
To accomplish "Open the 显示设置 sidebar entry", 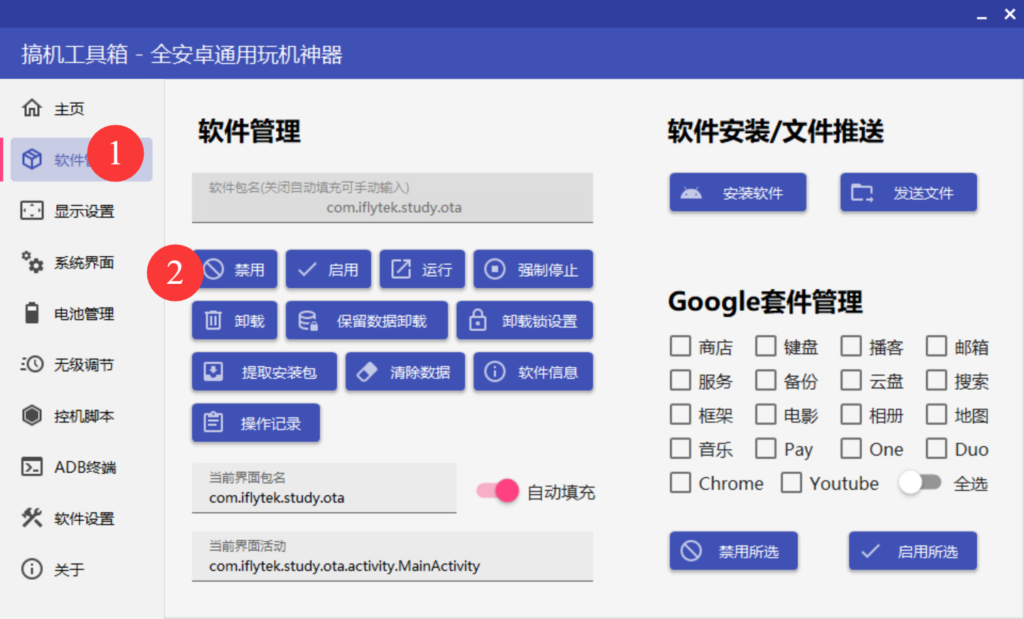I will (82, 211).
